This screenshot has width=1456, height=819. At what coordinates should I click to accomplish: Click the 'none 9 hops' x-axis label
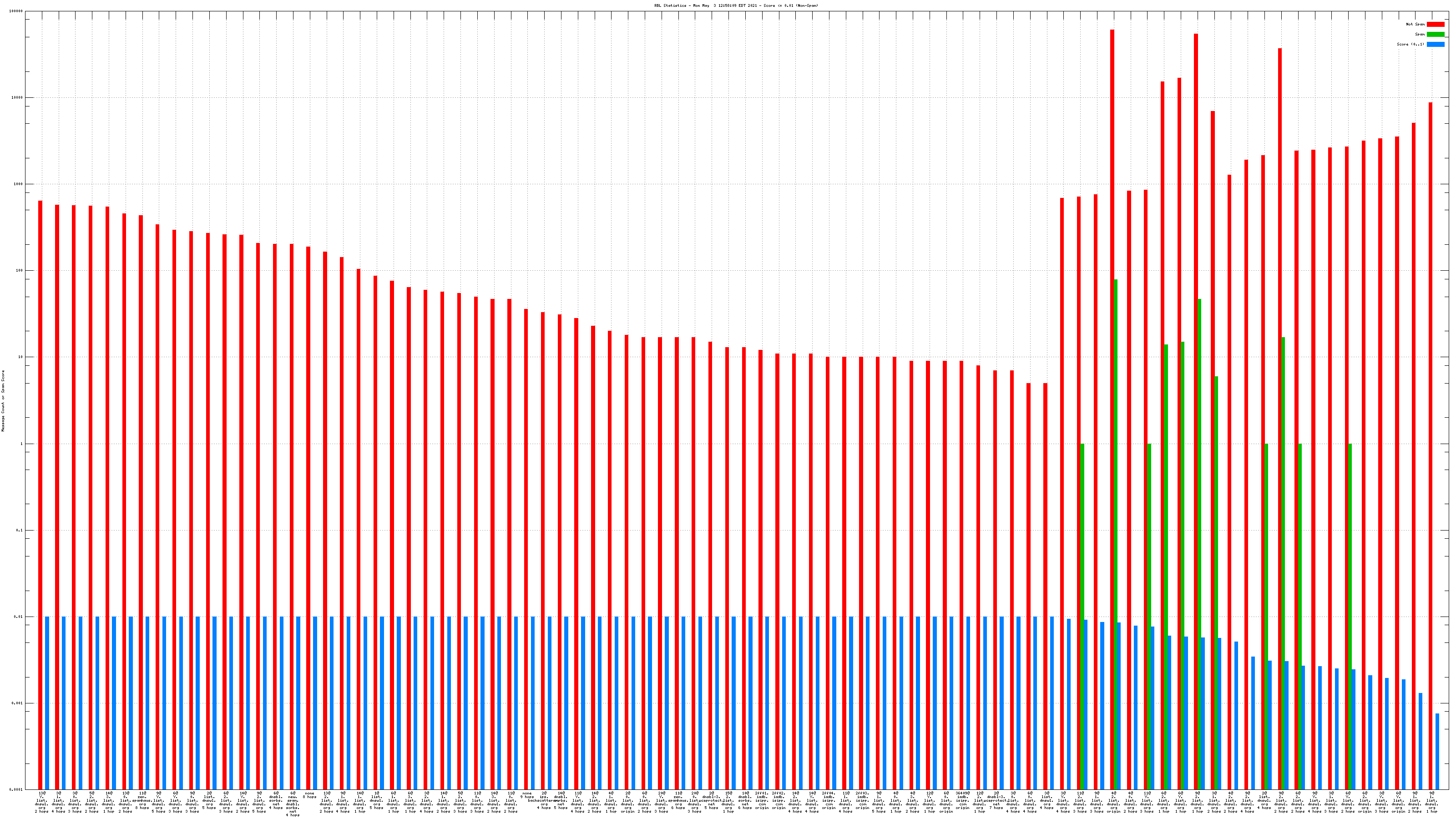pyautogui.click(x=527, y=795)
